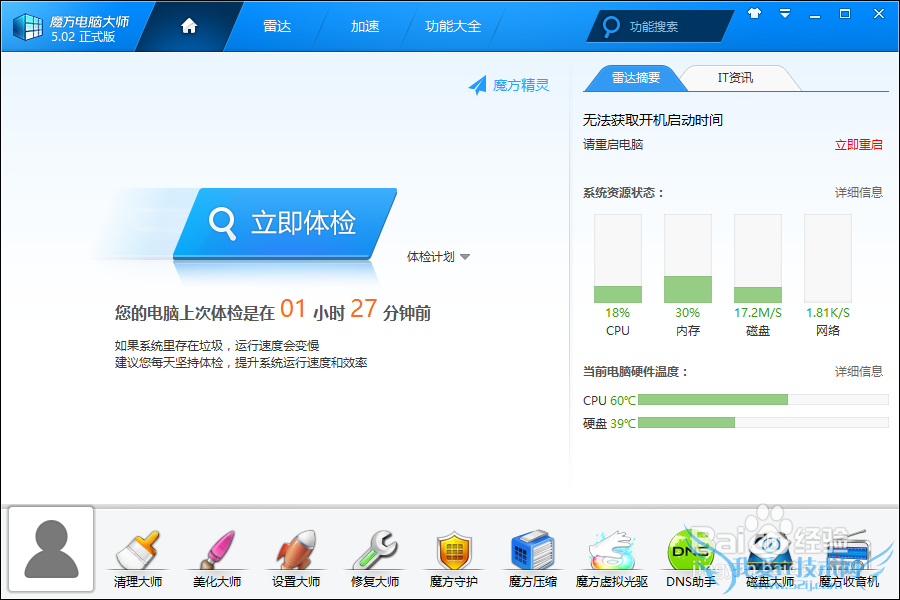
Task: Click the 魔方电脑大师 cube logo
Action: point(28,27)
